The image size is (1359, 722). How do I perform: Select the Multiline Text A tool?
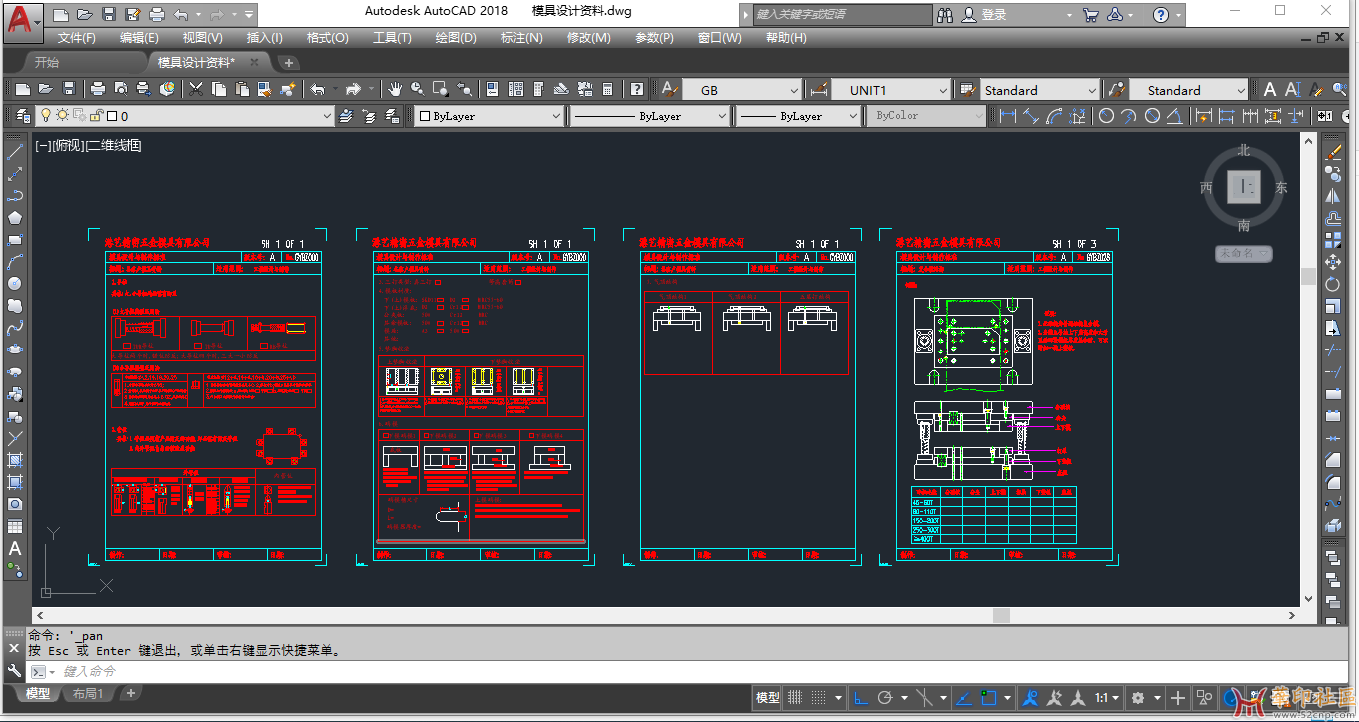tap(15, 548)
